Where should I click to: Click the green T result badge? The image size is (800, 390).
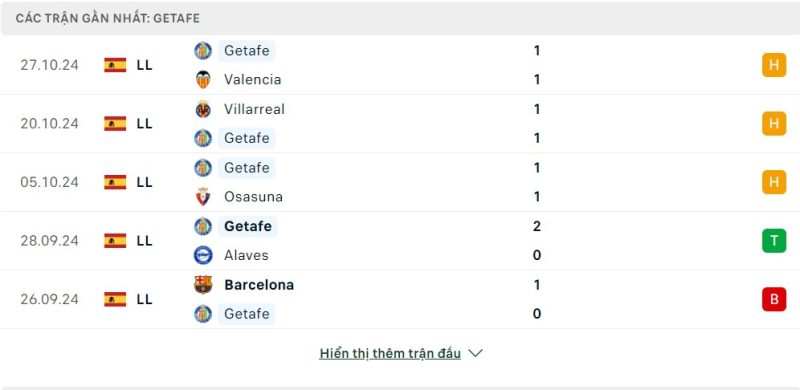click(x=774, y=240)
